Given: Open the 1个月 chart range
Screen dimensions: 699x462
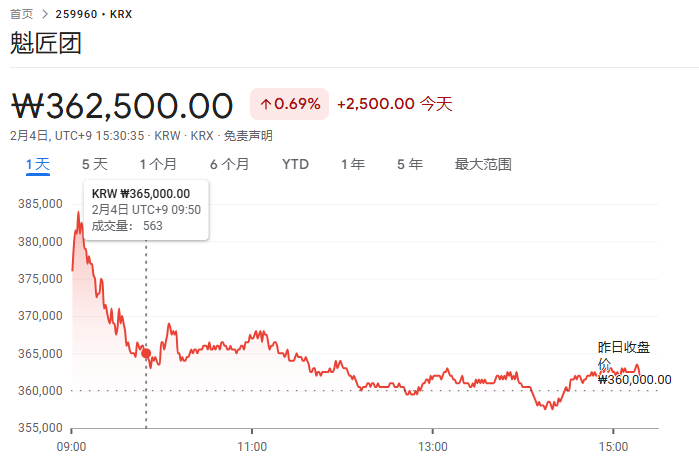Looking at the screenshot, I should point(158,164).
